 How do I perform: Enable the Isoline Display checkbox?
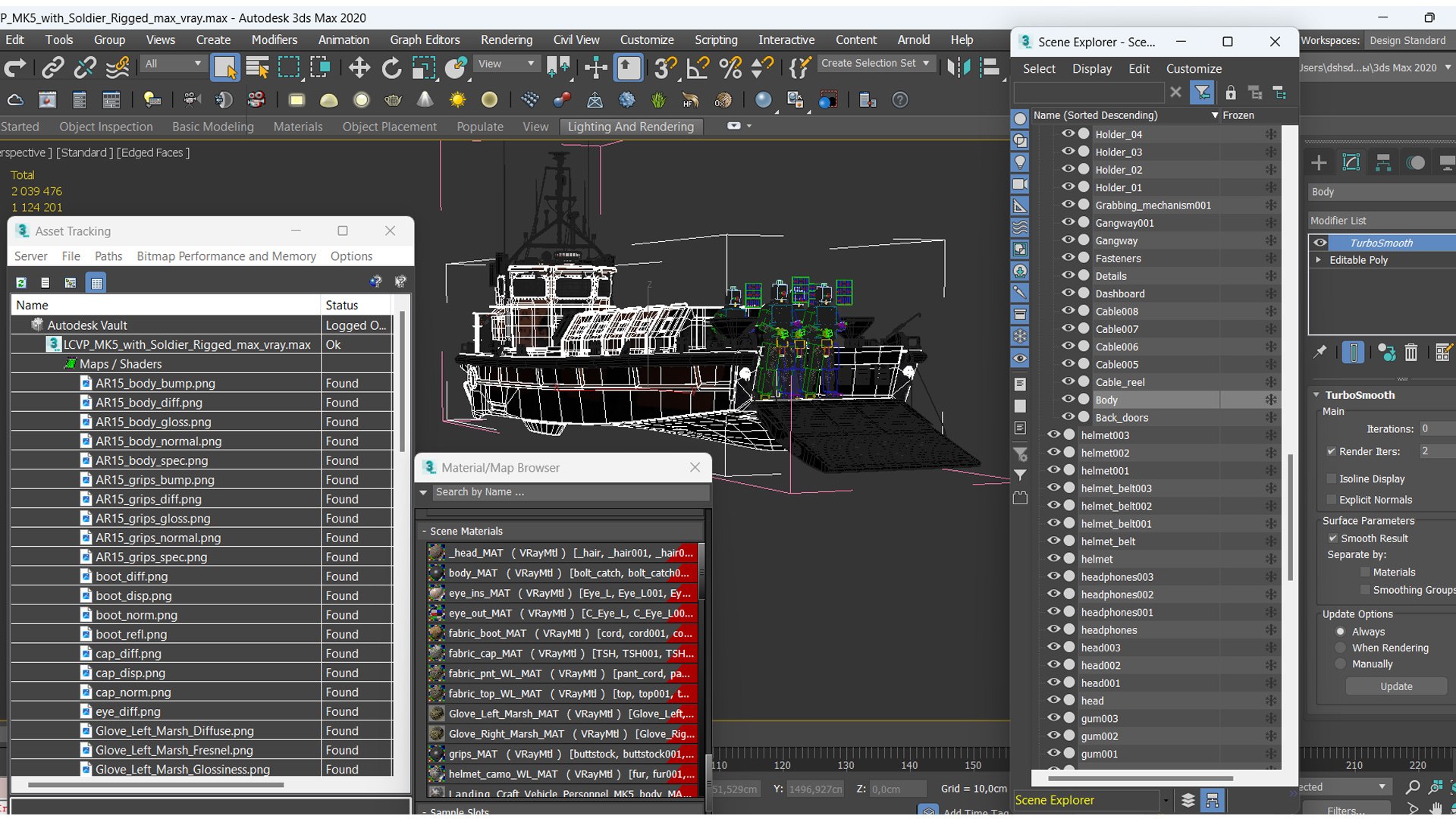click(1331, 479)
